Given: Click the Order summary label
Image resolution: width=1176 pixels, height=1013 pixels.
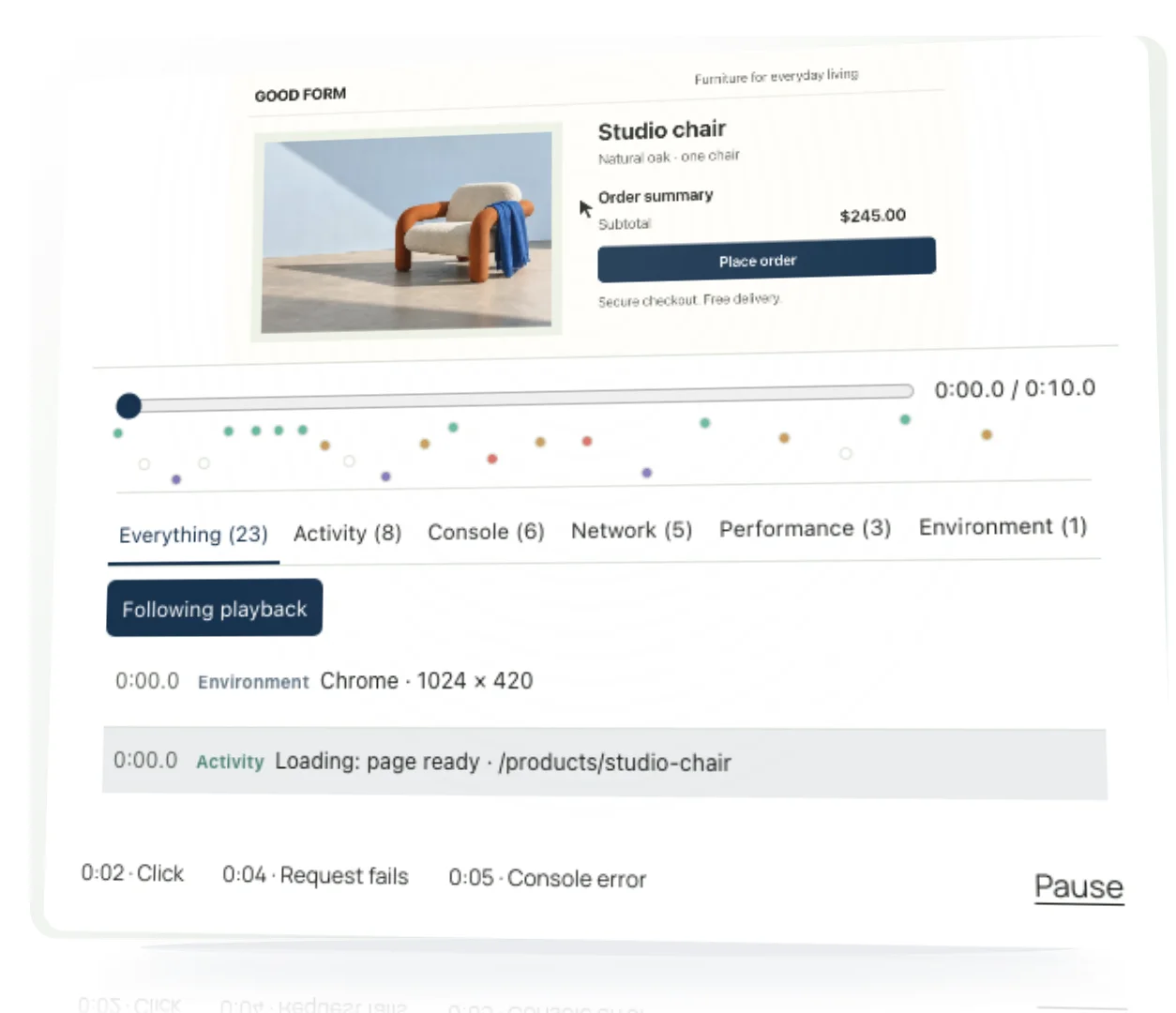Looking at the screenshot, I should click(656, 196).
